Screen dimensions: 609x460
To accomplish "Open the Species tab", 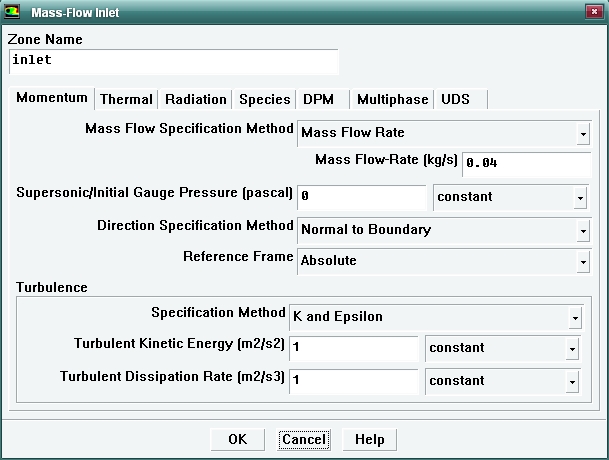I will 264,99.
